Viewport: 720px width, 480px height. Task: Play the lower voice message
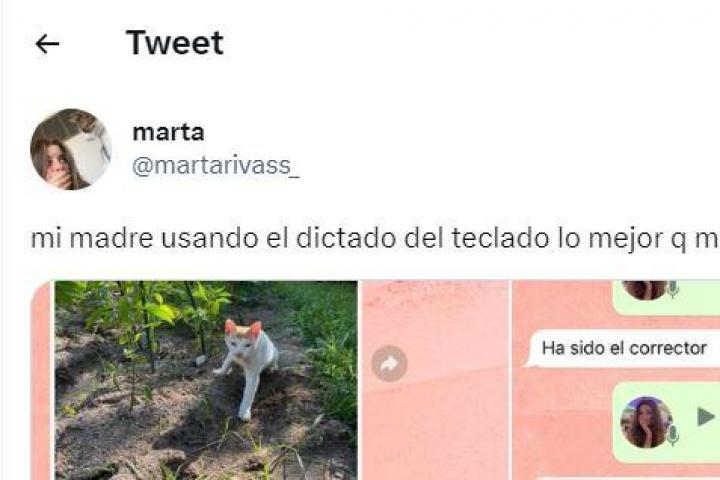tap(705, 417)
